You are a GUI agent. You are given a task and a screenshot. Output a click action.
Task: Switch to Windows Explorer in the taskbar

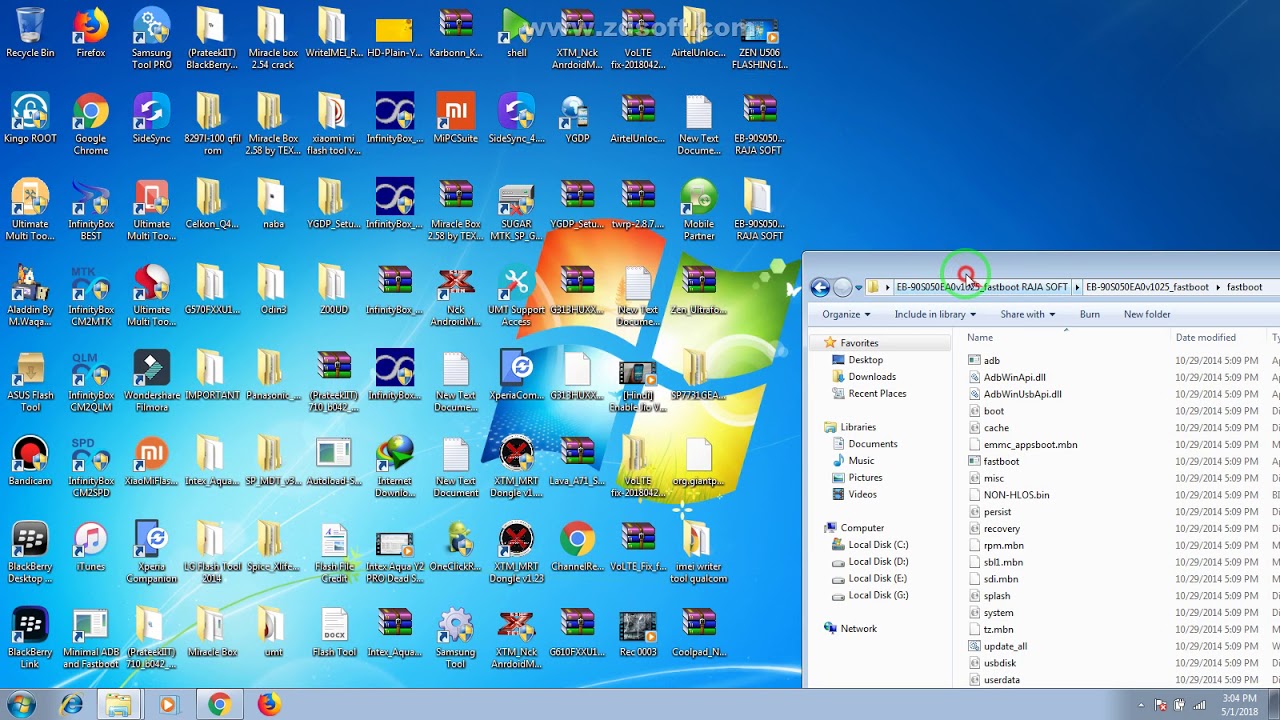pyautogui.click(x=119, y=705)
